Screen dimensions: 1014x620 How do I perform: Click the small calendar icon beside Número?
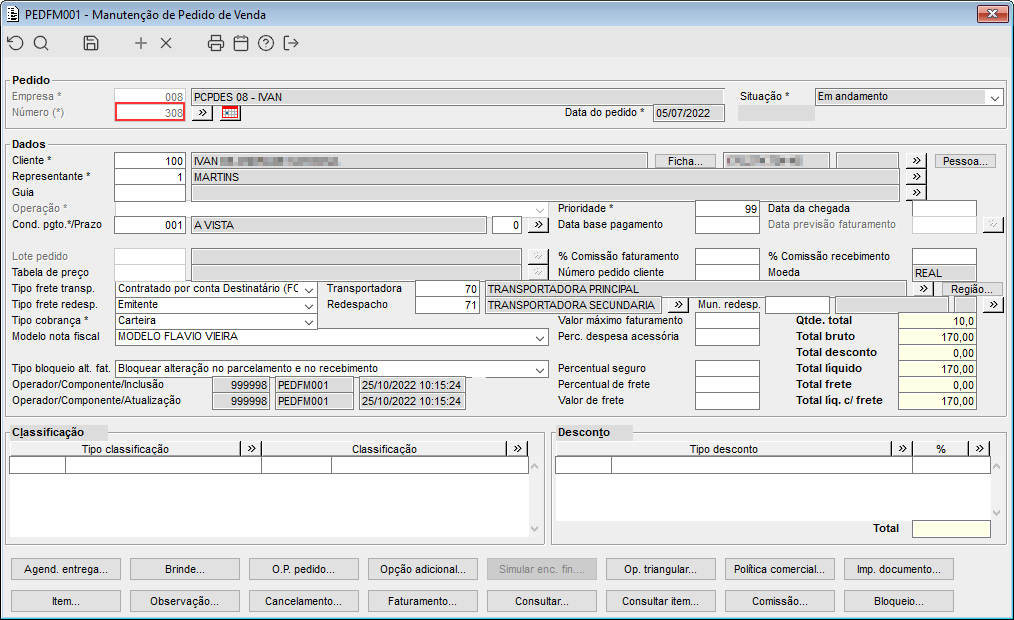coord(231,113)
